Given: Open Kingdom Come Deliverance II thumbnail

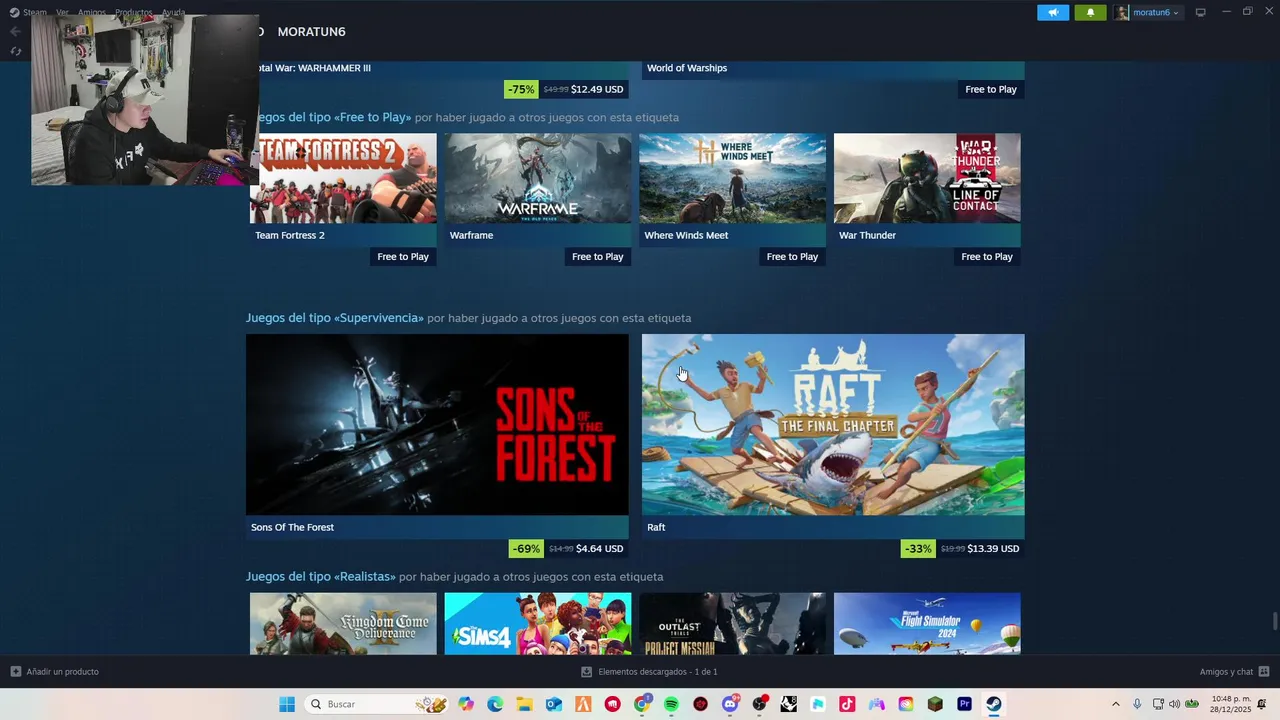Looking at the screenshot, I should pos(343,624).
